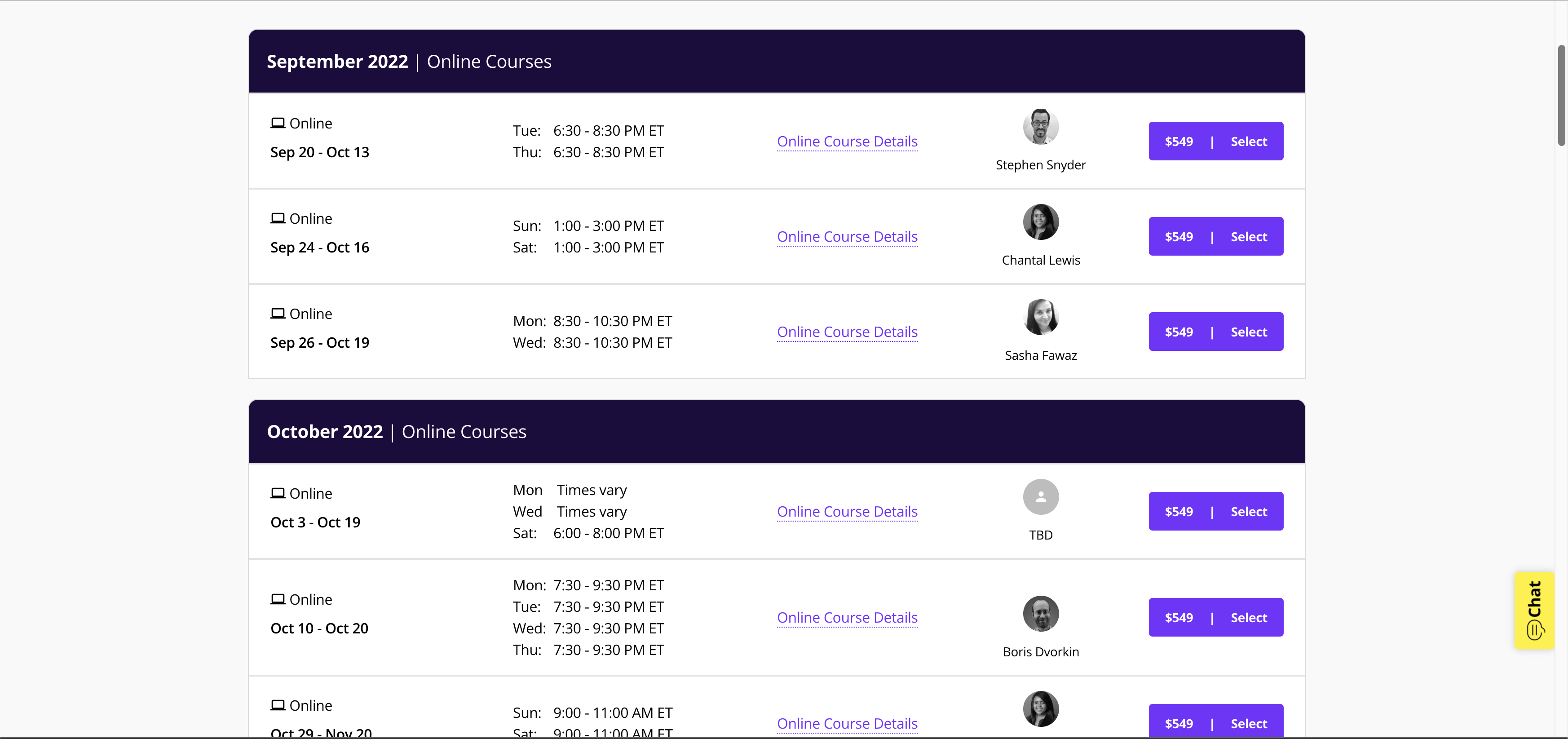Open Online Course Details for Stephen Snyder's class
This screenshot has height=739, width=1568.
pos(847,141)
